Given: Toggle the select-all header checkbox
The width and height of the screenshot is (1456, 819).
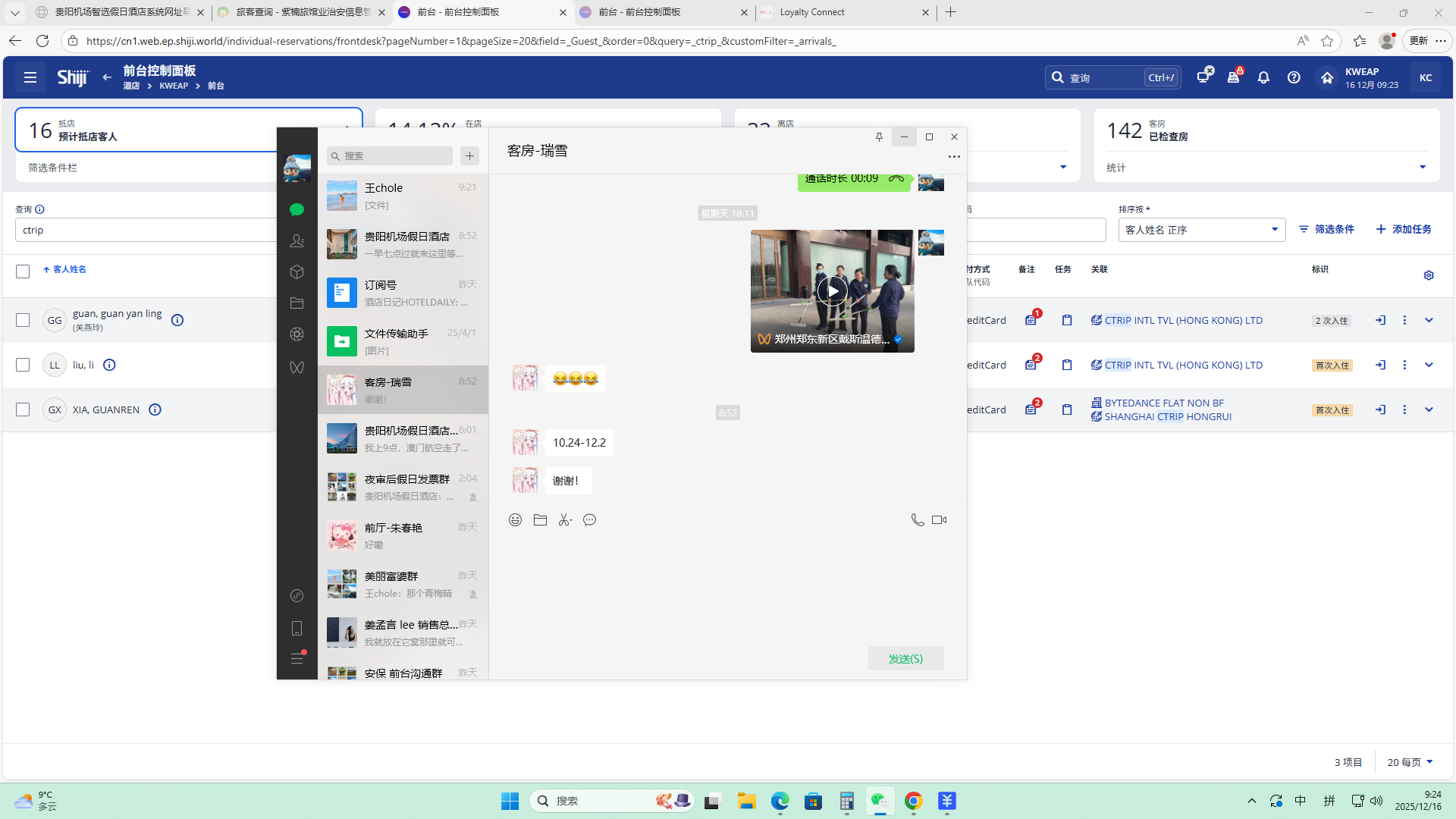Looking at the screenshot, I should pyautogui.click(x=23, y=271).
